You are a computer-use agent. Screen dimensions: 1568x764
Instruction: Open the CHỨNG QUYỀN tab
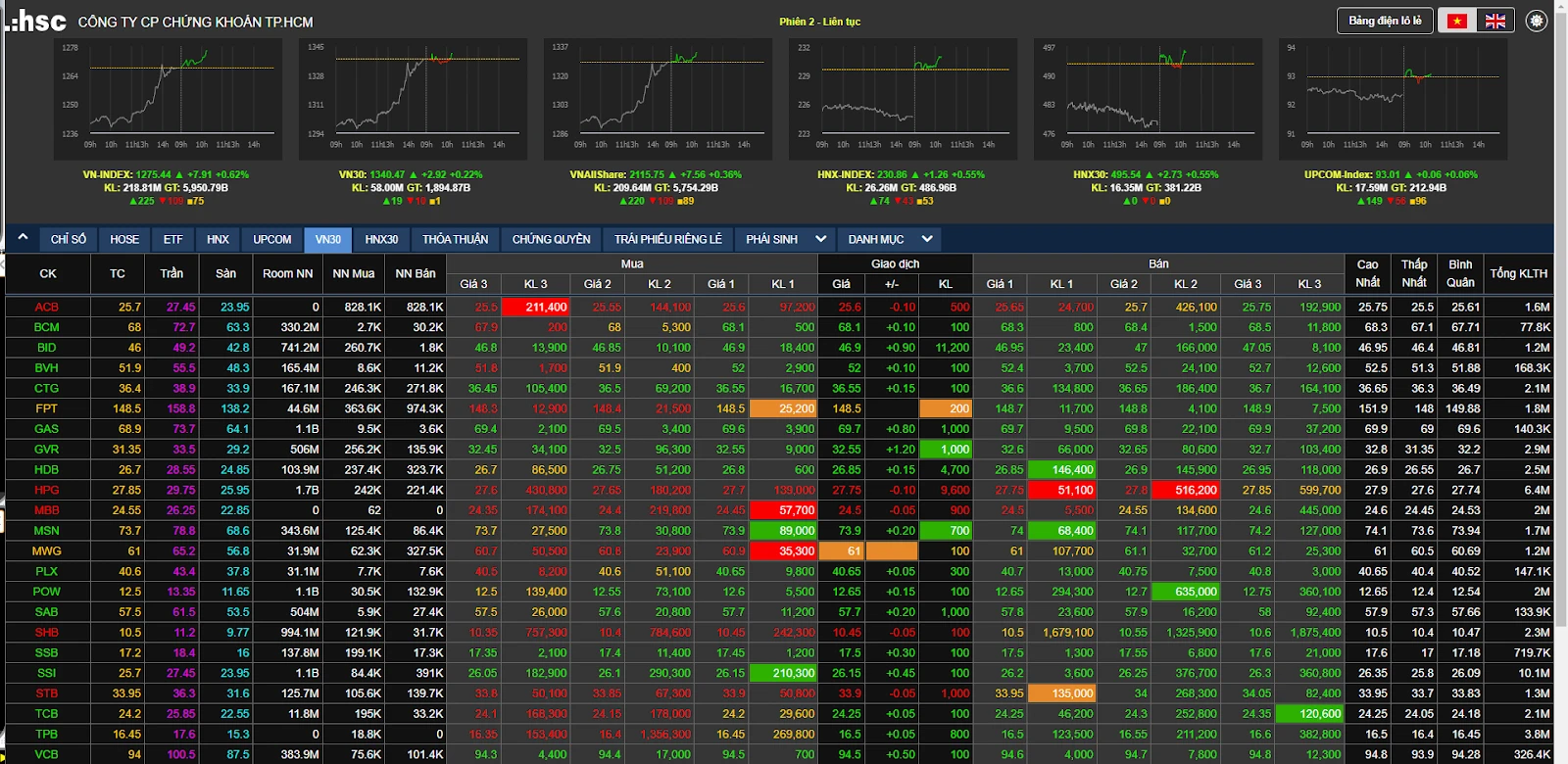click(552, 239)
